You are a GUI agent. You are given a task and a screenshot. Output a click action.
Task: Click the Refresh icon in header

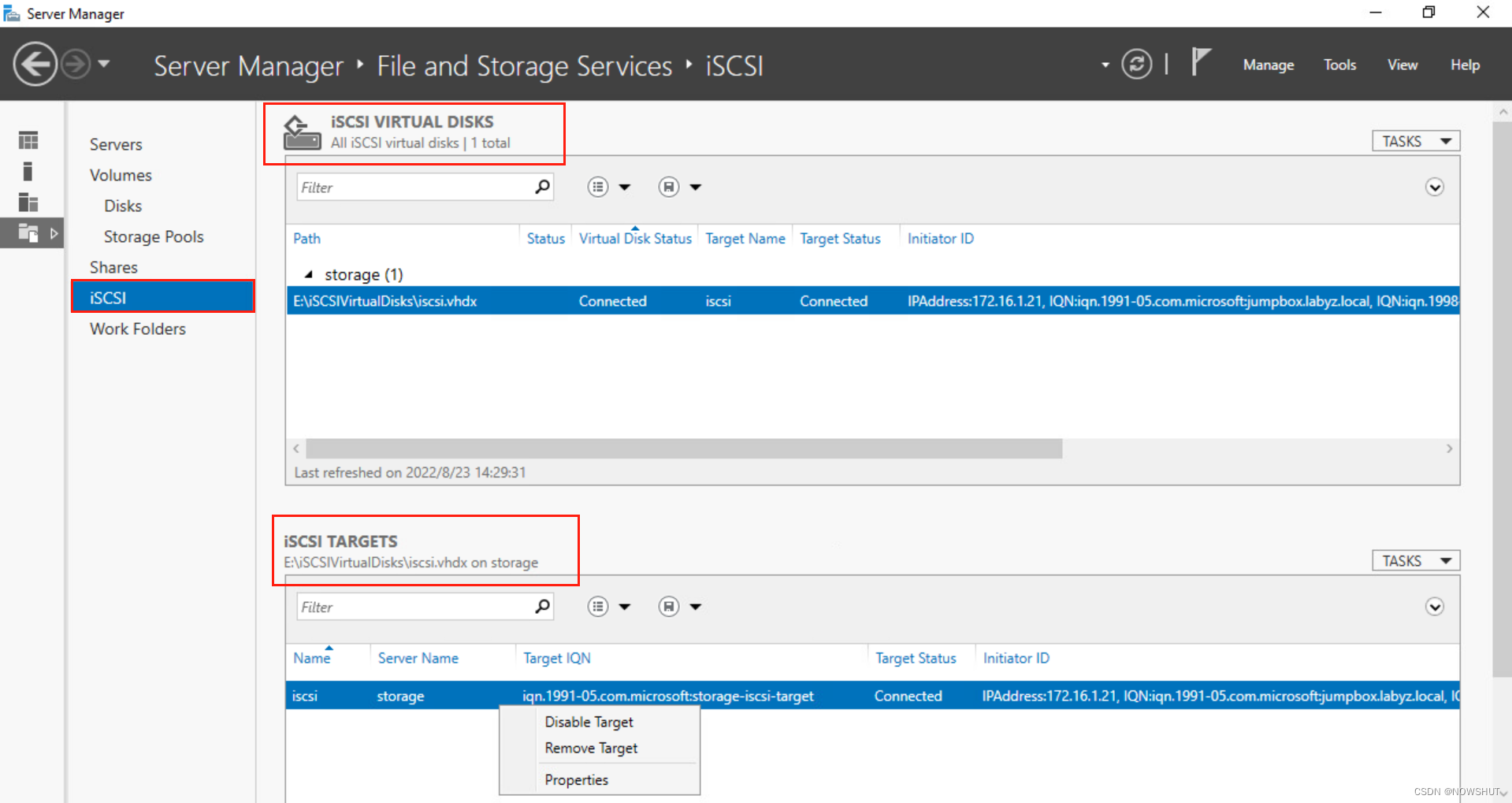pos(1136,64)
